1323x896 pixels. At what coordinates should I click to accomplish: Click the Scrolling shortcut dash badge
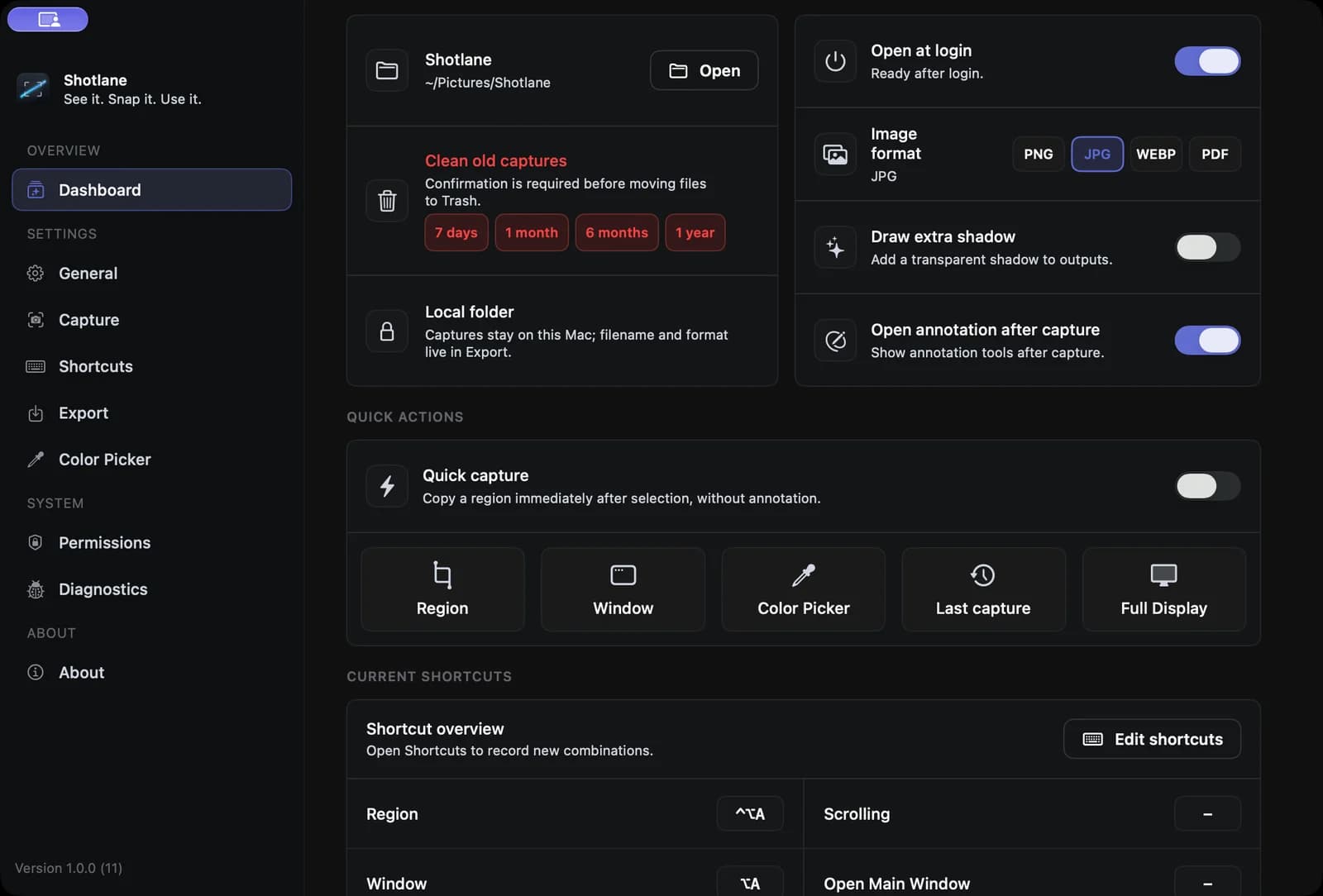(1207, 814)
